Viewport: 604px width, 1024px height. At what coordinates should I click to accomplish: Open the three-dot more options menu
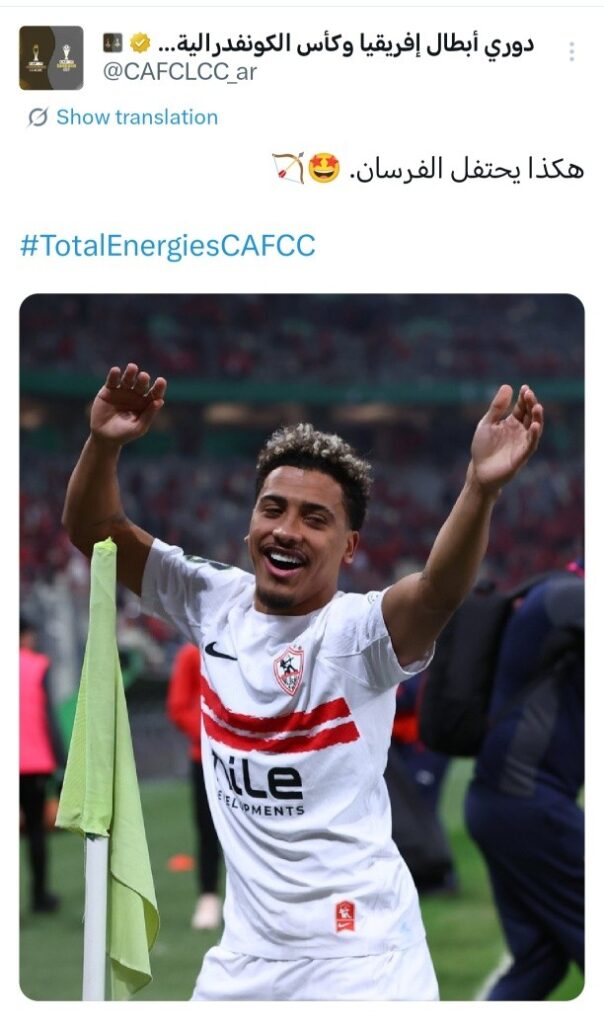(571, 52)
